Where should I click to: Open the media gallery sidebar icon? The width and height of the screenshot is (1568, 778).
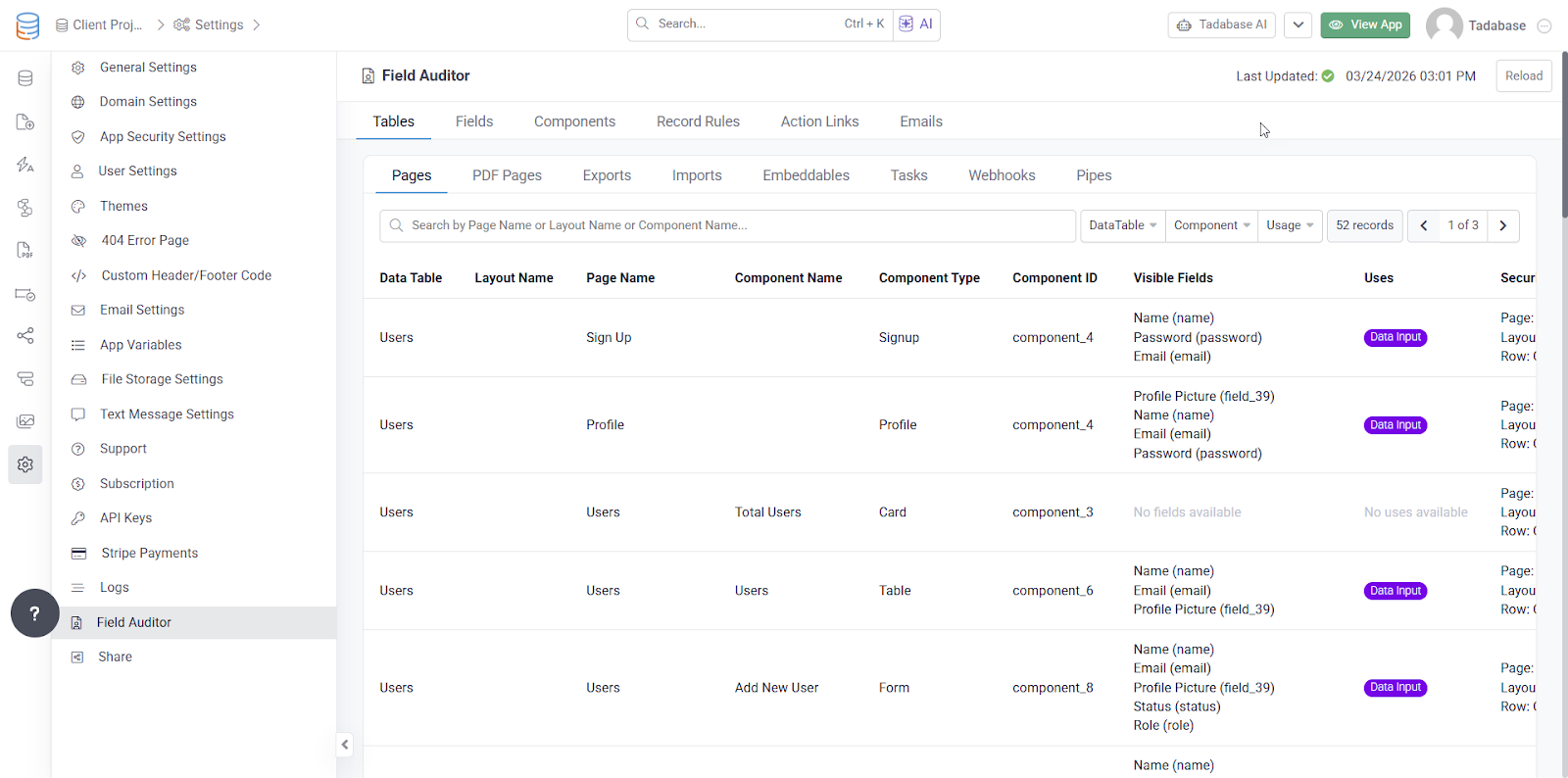(x=25, y=421)
